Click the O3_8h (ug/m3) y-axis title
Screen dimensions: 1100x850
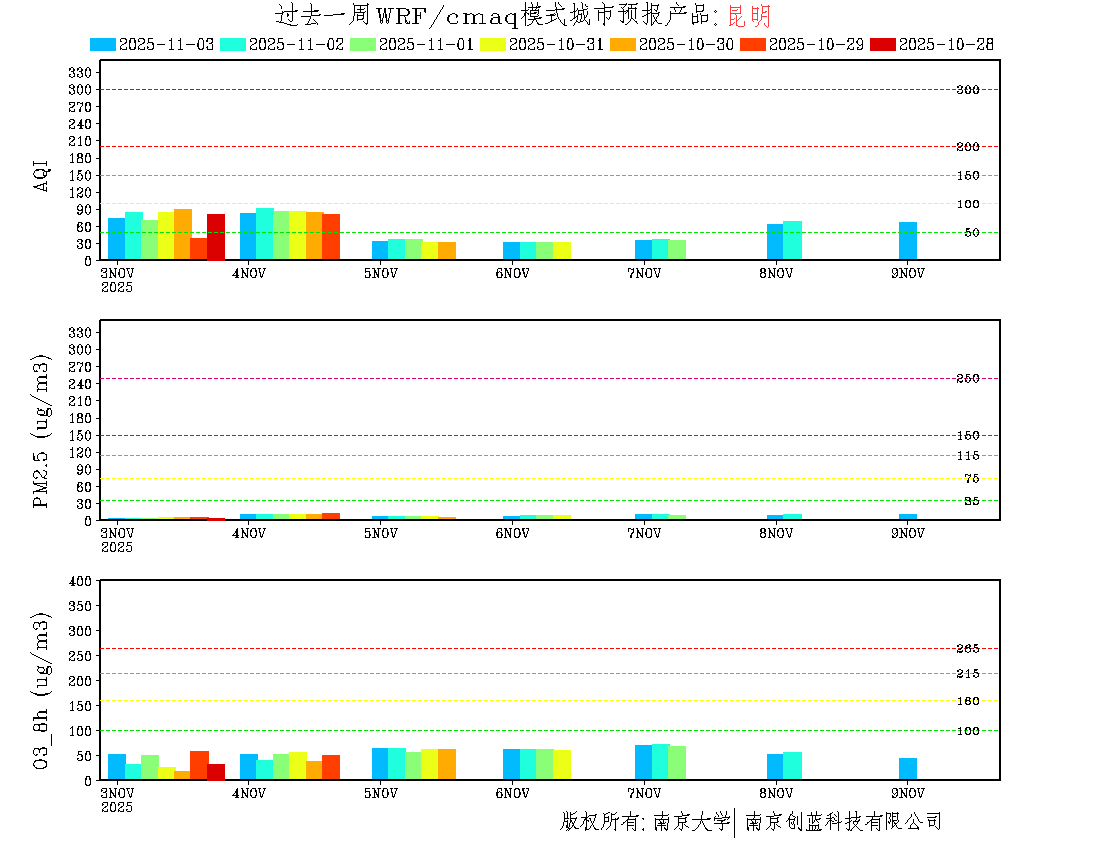(x=42, y=689)
